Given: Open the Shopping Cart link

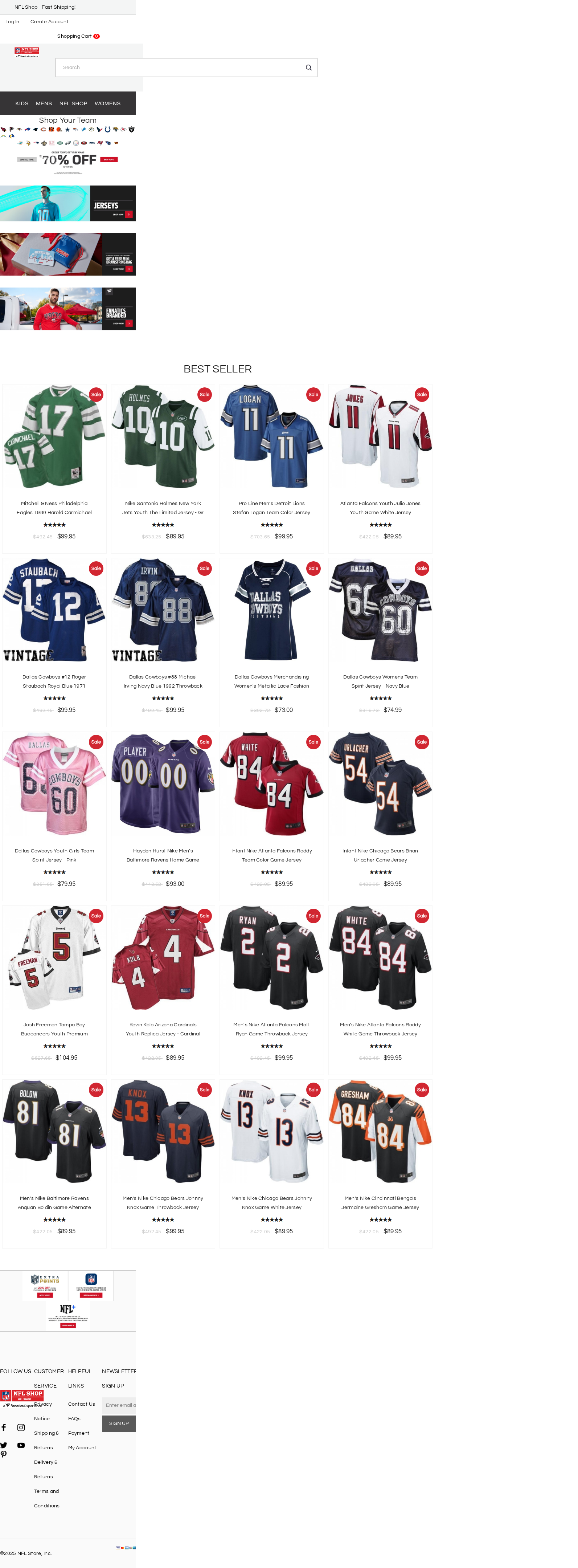Looking at the screenshot, I should tap(78, 37).
